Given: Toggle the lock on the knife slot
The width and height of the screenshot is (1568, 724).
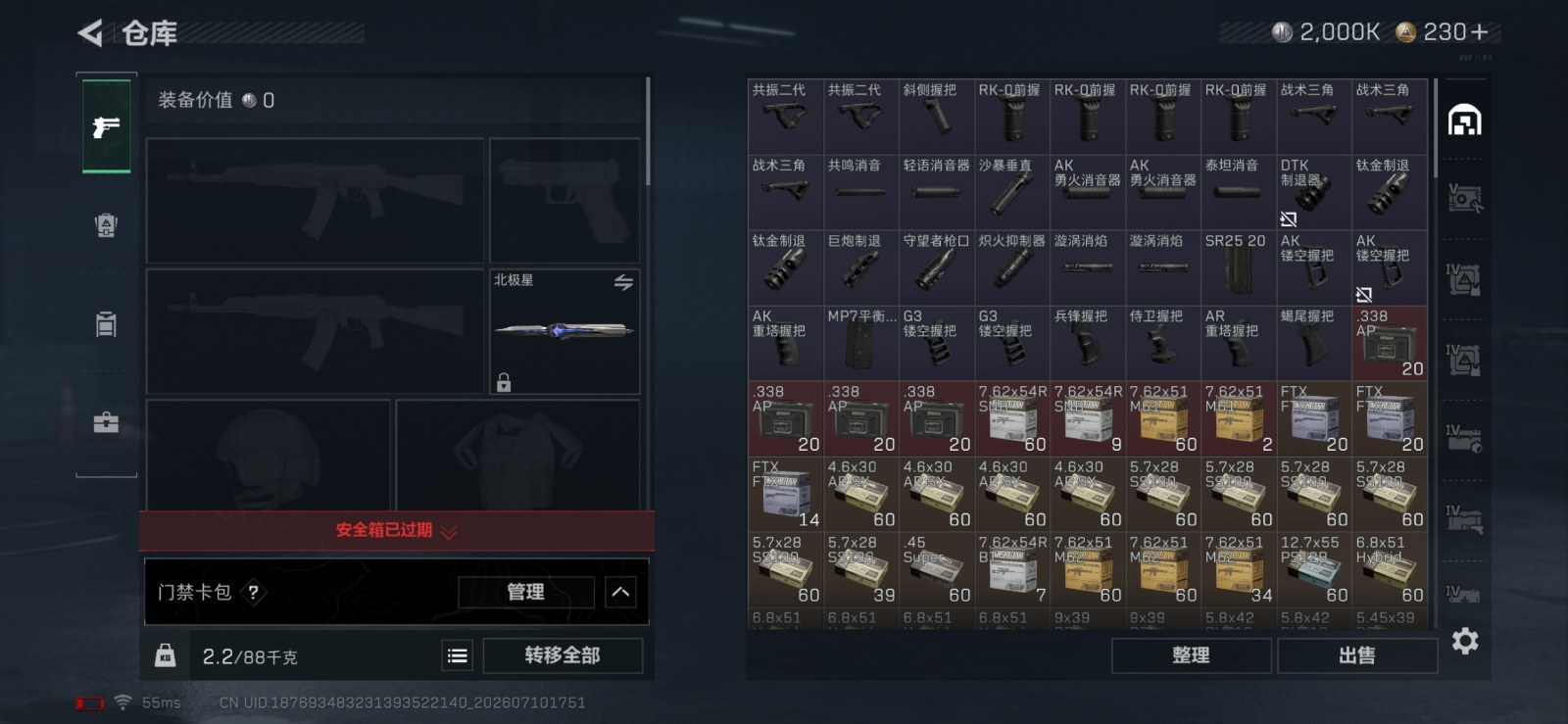Looking at the screenshot, I should (x=504, y=382).
